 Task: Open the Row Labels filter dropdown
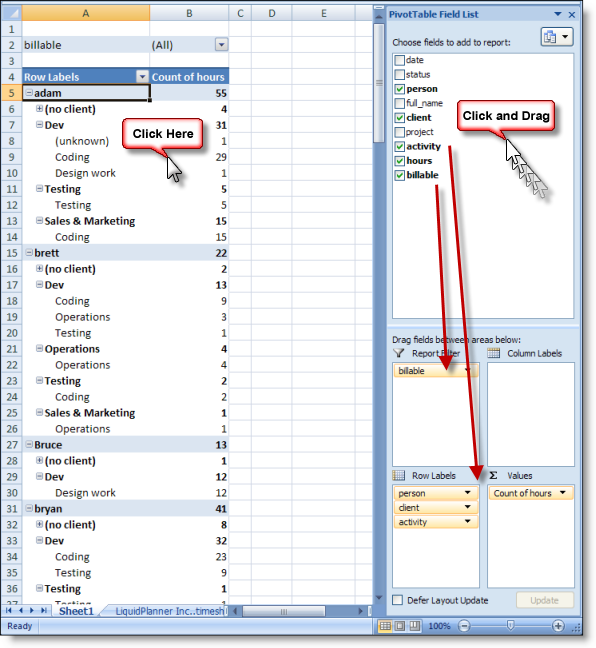142,76
